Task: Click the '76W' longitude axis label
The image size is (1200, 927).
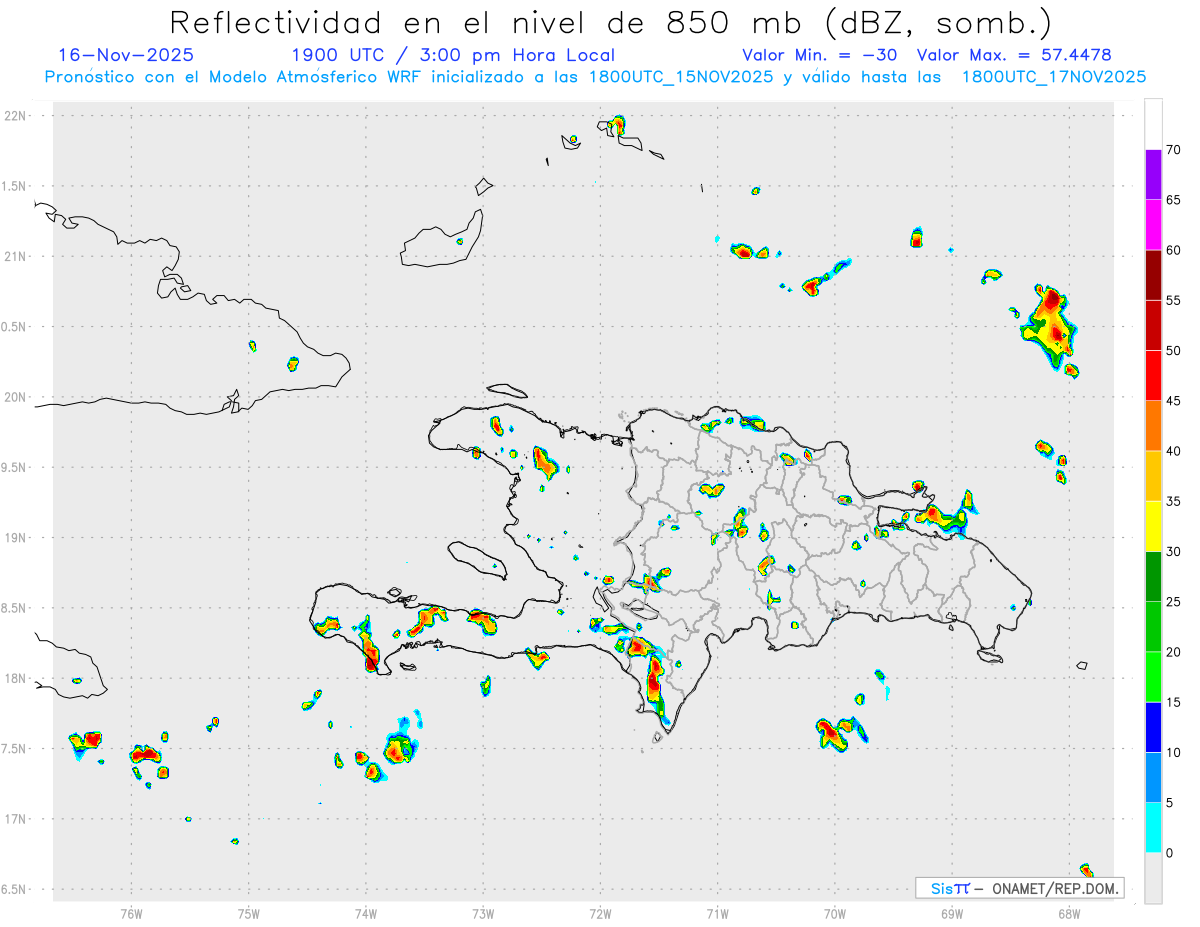Action: 131,913
